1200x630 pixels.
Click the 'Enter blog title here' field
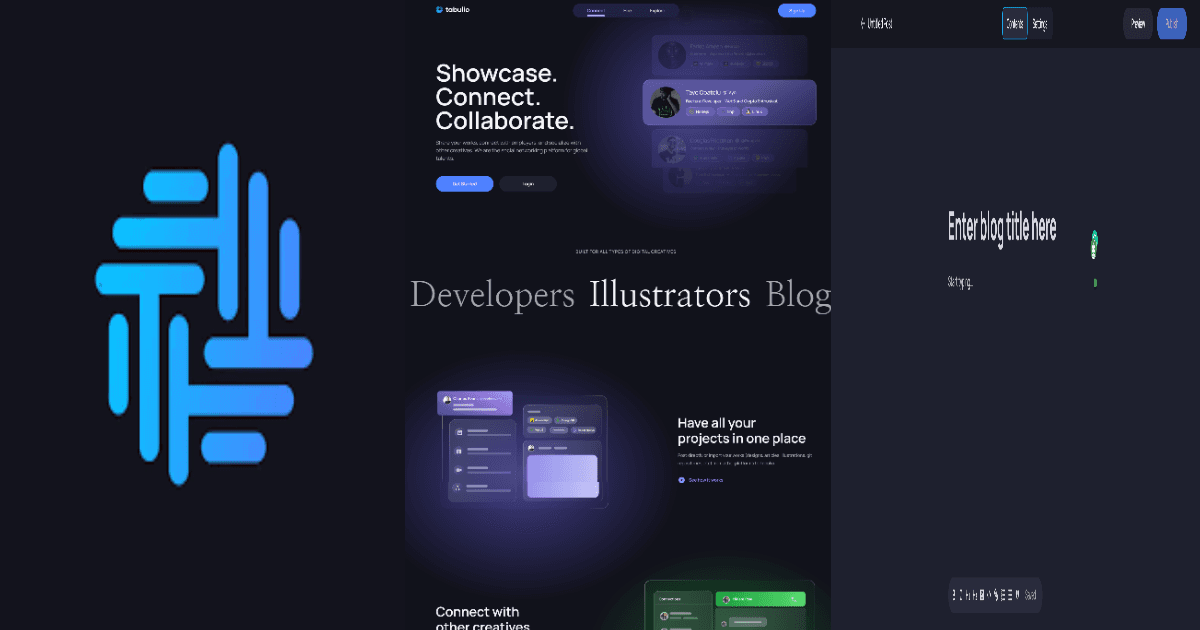click(1001, 228)
